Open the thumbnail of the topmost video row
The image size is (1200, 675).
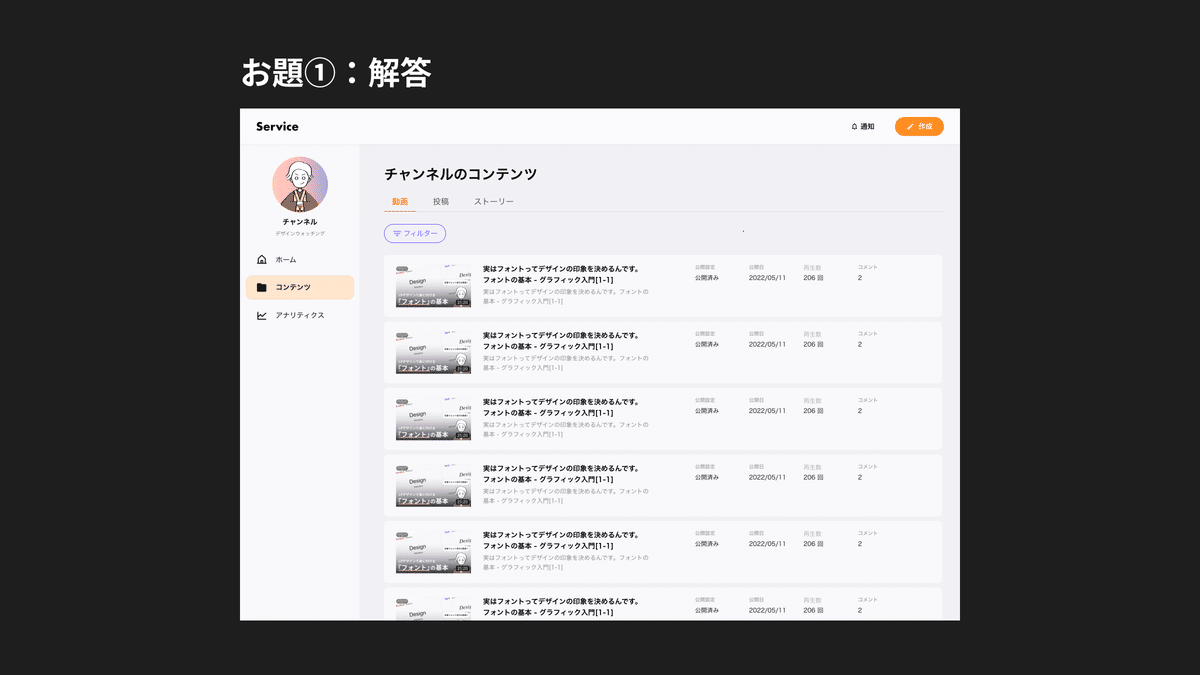tap(433, 286)
